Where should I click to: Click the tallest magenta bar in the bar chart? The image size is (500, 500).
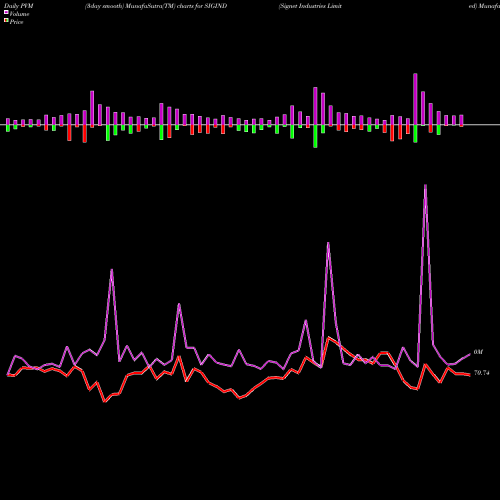click(415, 99)
